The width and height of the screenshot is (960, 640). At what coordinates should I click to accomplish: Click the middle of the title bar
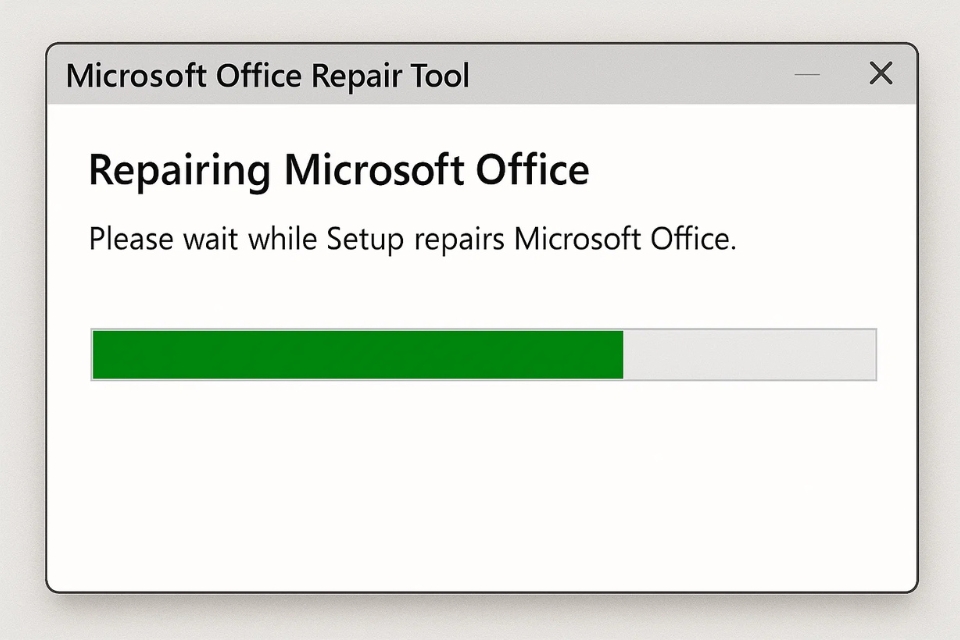[480, 75]
